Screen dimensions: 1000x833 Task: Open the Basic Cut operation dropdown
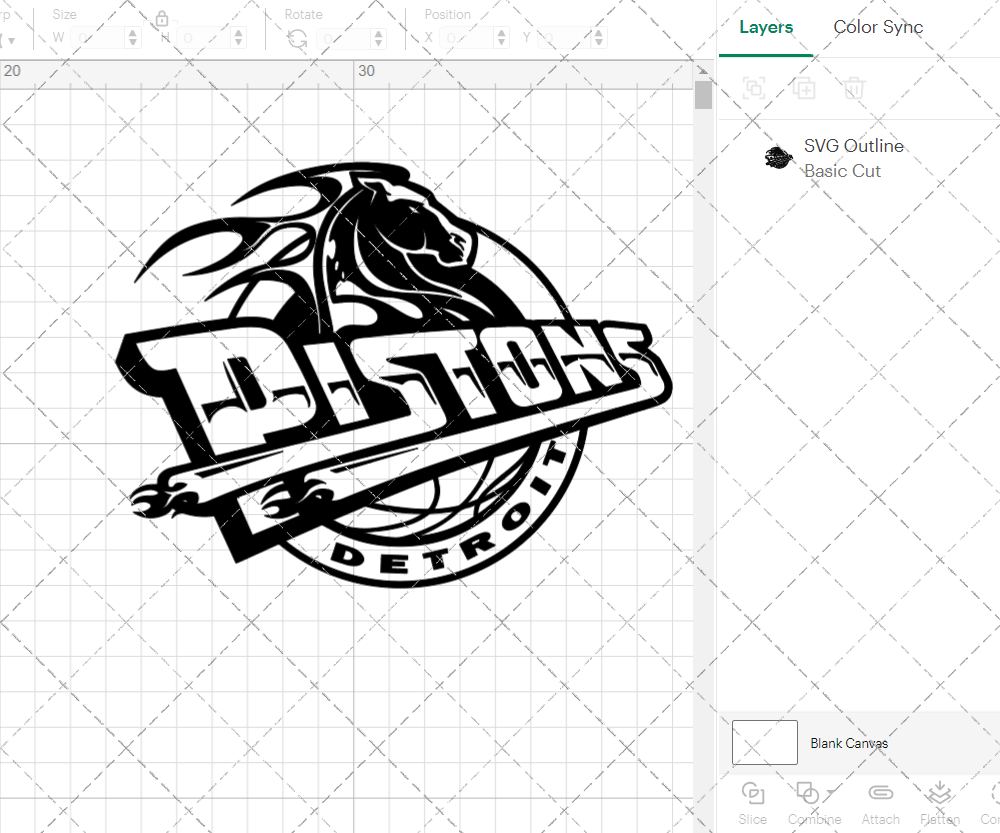pos(843,171)
